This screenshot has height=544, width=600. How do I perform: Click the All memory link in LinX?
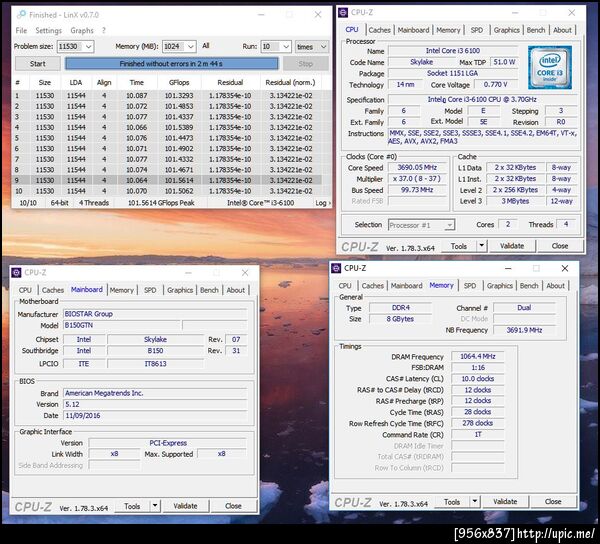(x=205, y=46)
